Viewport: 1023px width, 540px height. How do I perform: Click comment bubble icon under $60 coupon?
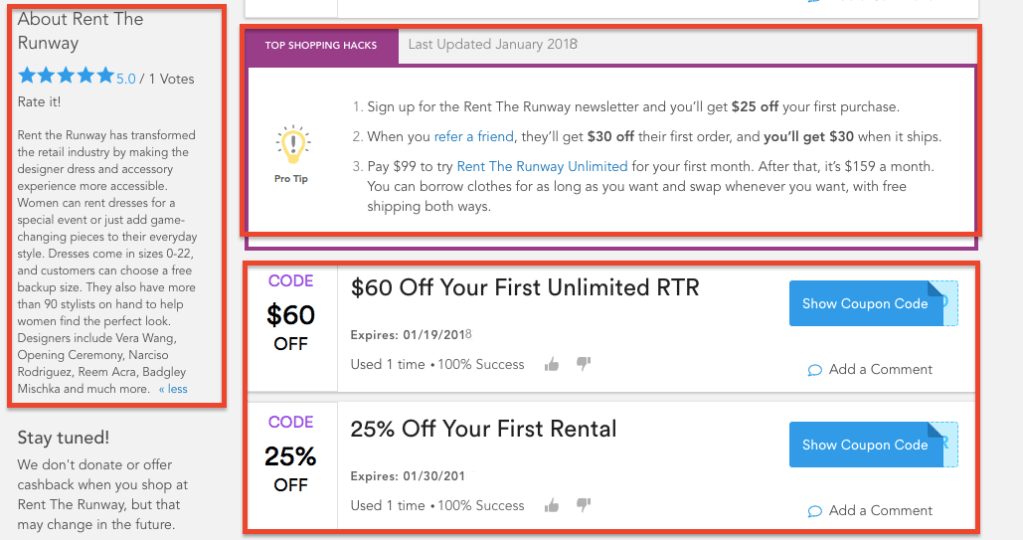click(815, 370)
